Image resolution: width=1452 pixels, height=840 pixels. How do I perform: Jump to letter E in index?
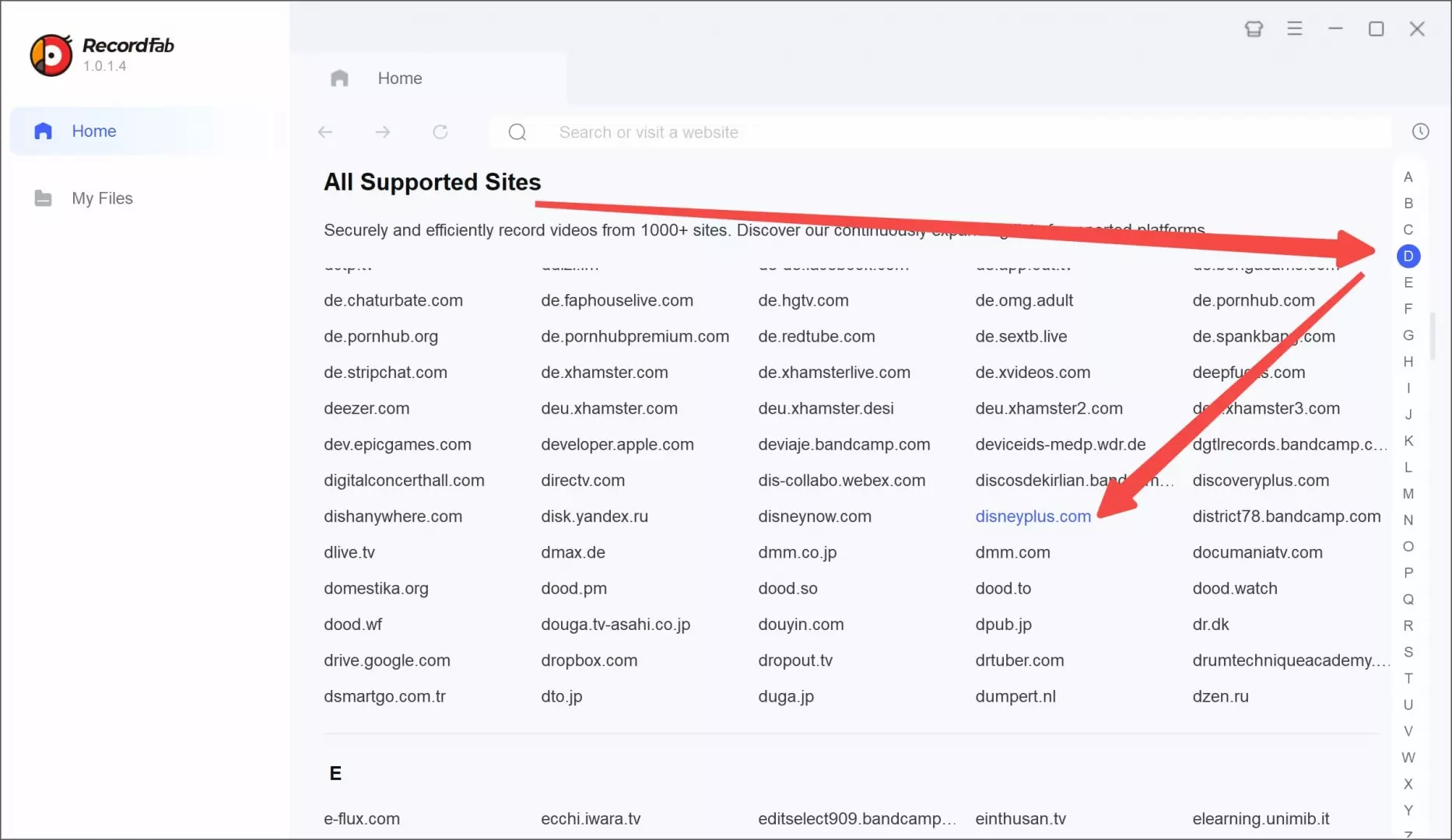[x=1408, y=283]
